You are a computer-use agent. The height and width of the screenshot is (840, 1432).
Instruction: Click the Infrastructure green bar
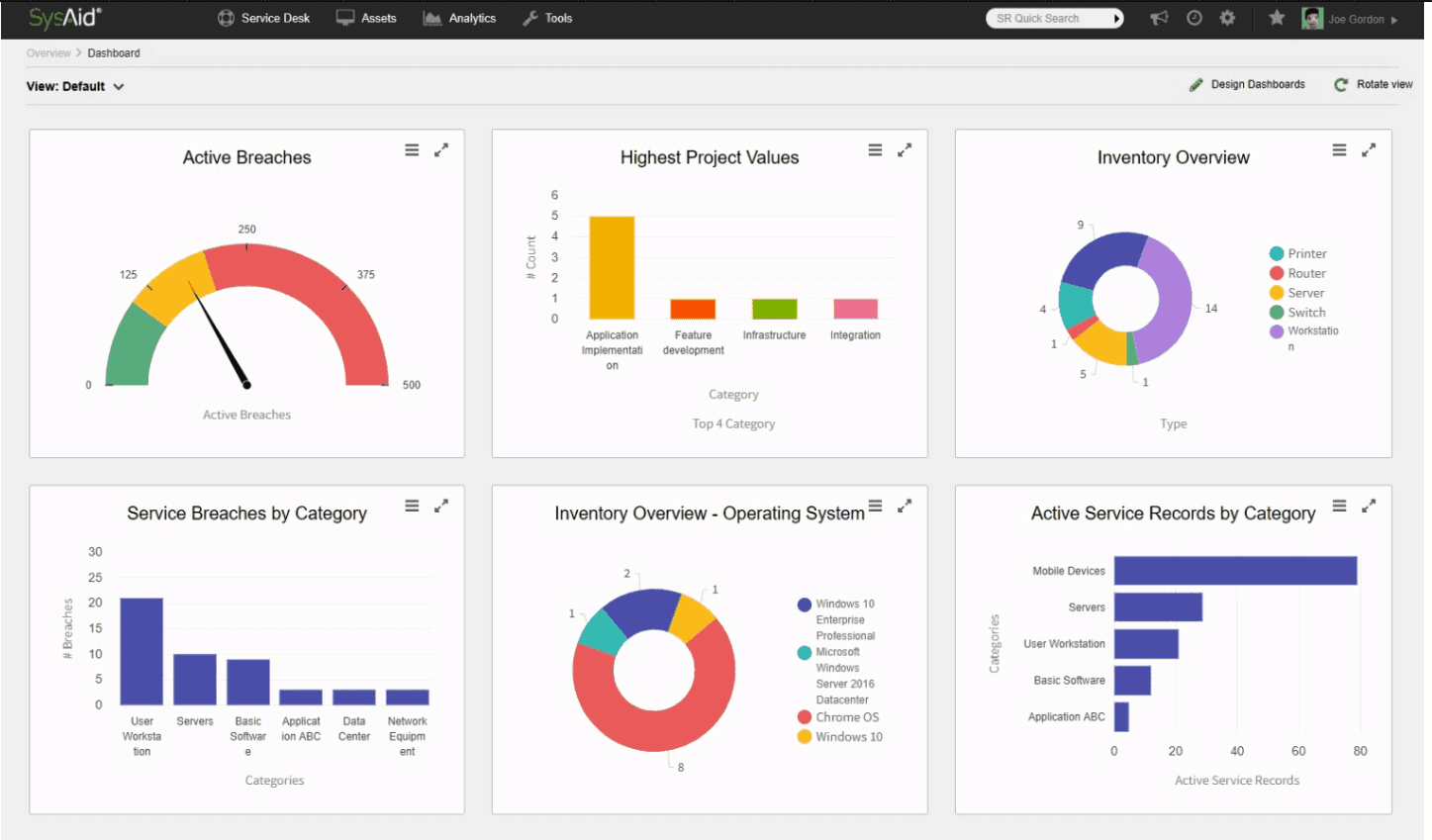coord(774,309)
